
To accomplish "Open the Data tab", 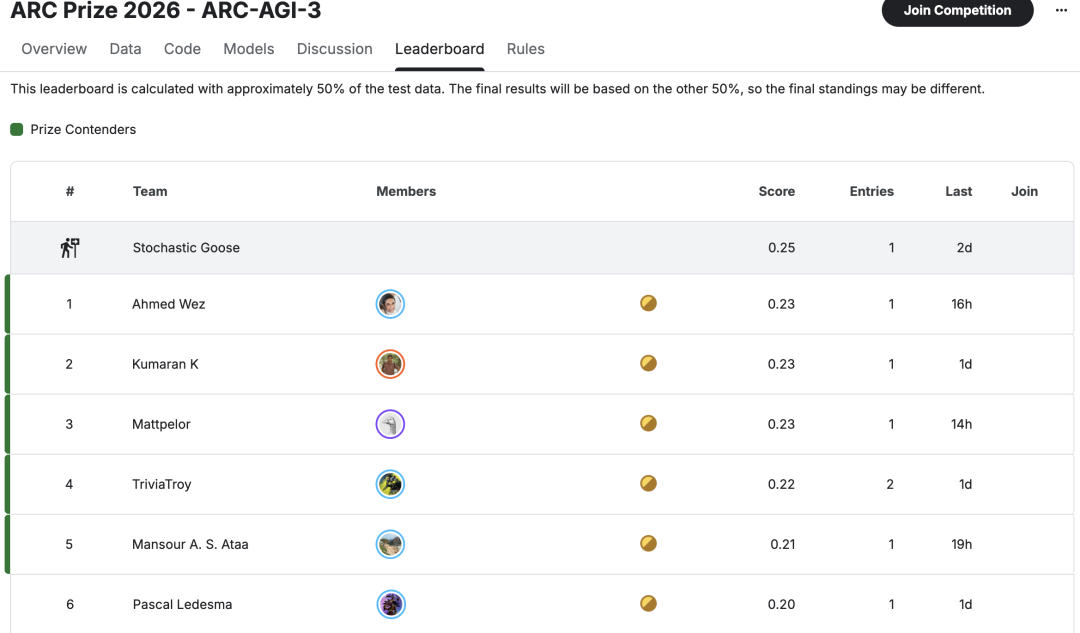I will [125, 49].
